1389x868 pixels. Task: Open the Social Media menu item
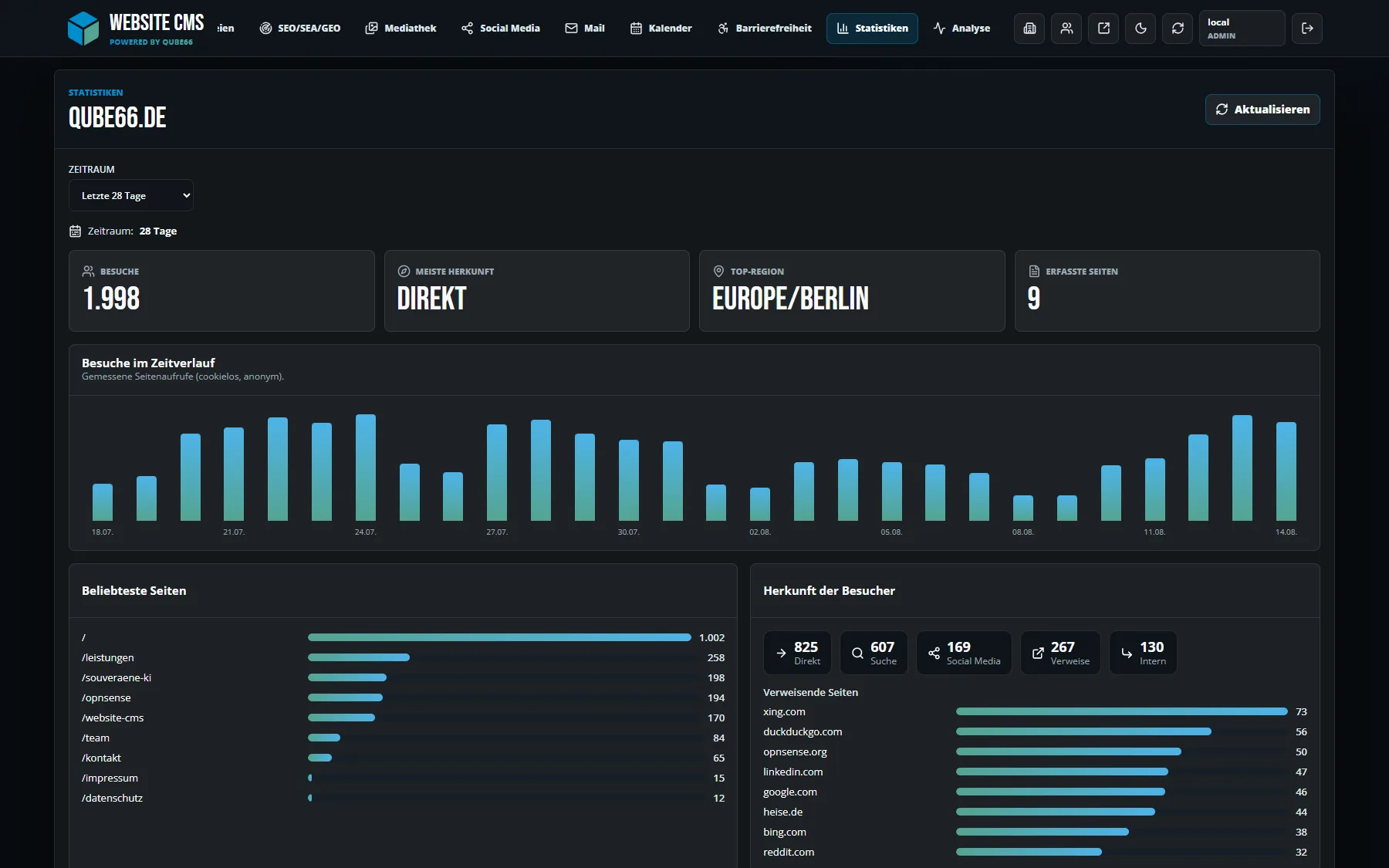click(501, 29)
